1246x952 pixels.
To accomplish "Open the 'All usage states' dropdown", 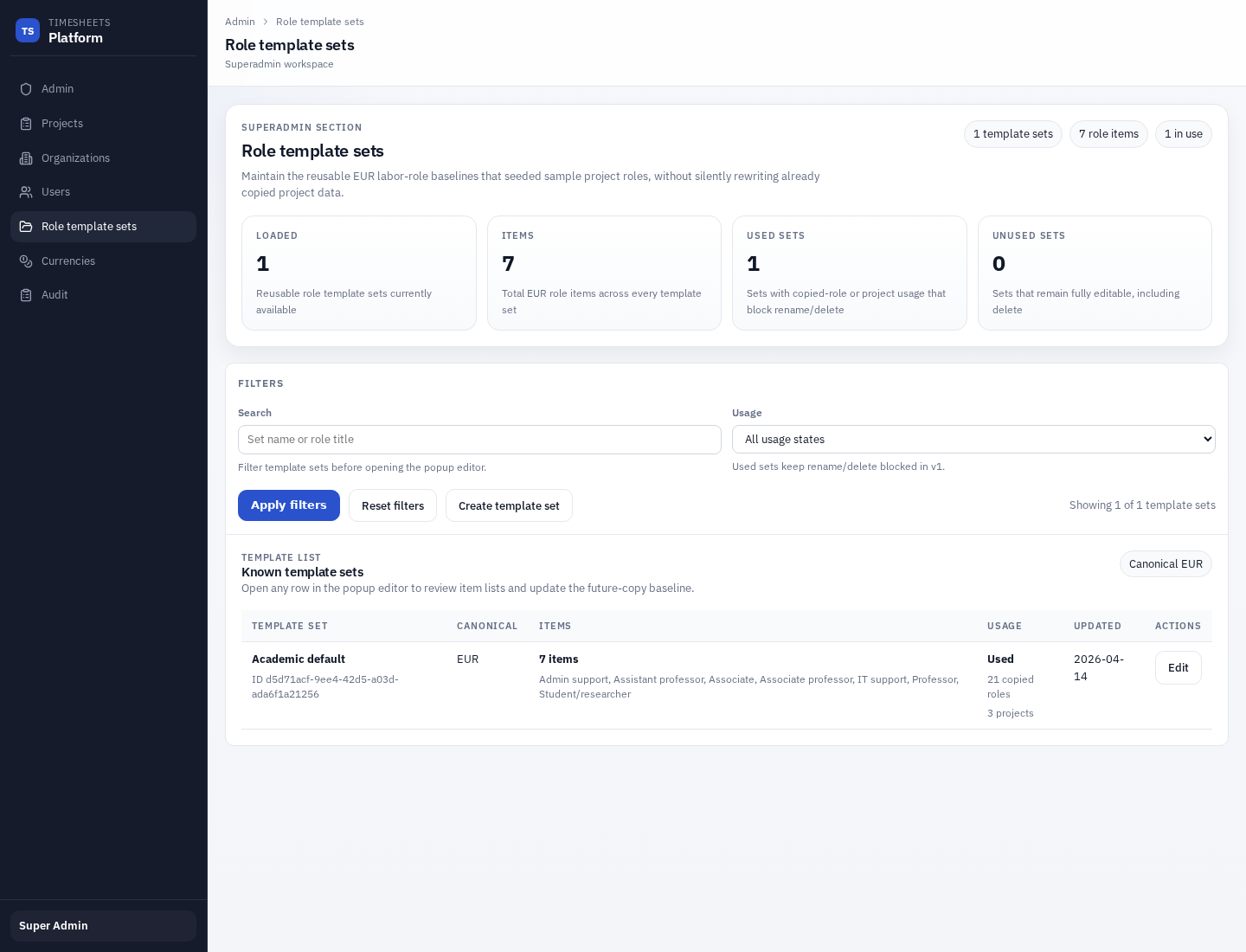I will coord(973,439).
